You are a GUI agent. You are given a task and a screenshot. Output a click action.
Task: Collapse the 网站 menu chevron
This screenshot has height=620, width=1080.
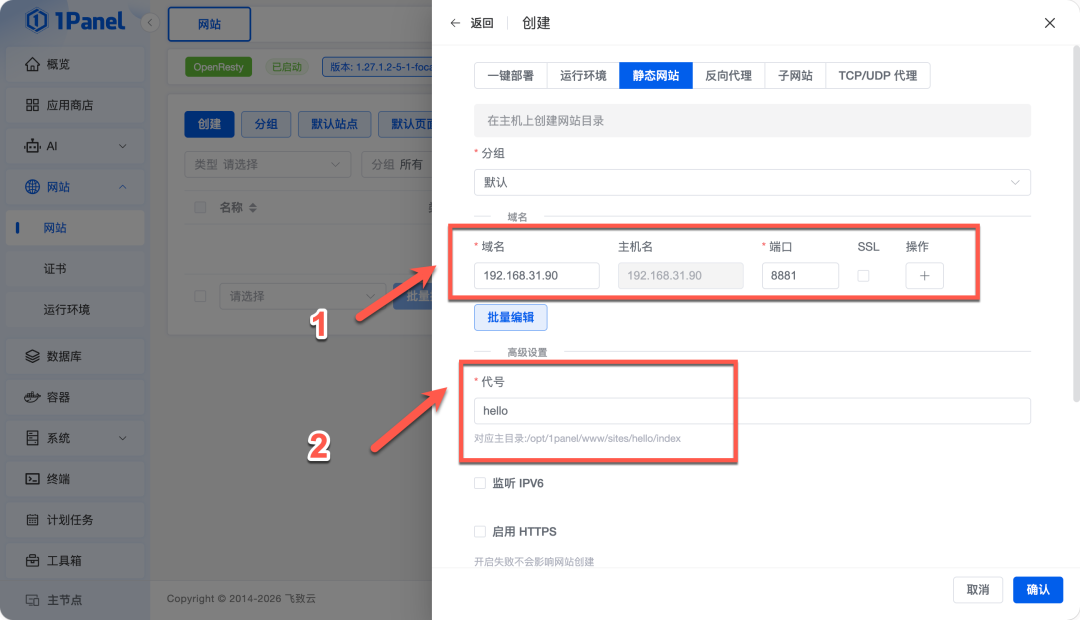(x=123, y=187)
